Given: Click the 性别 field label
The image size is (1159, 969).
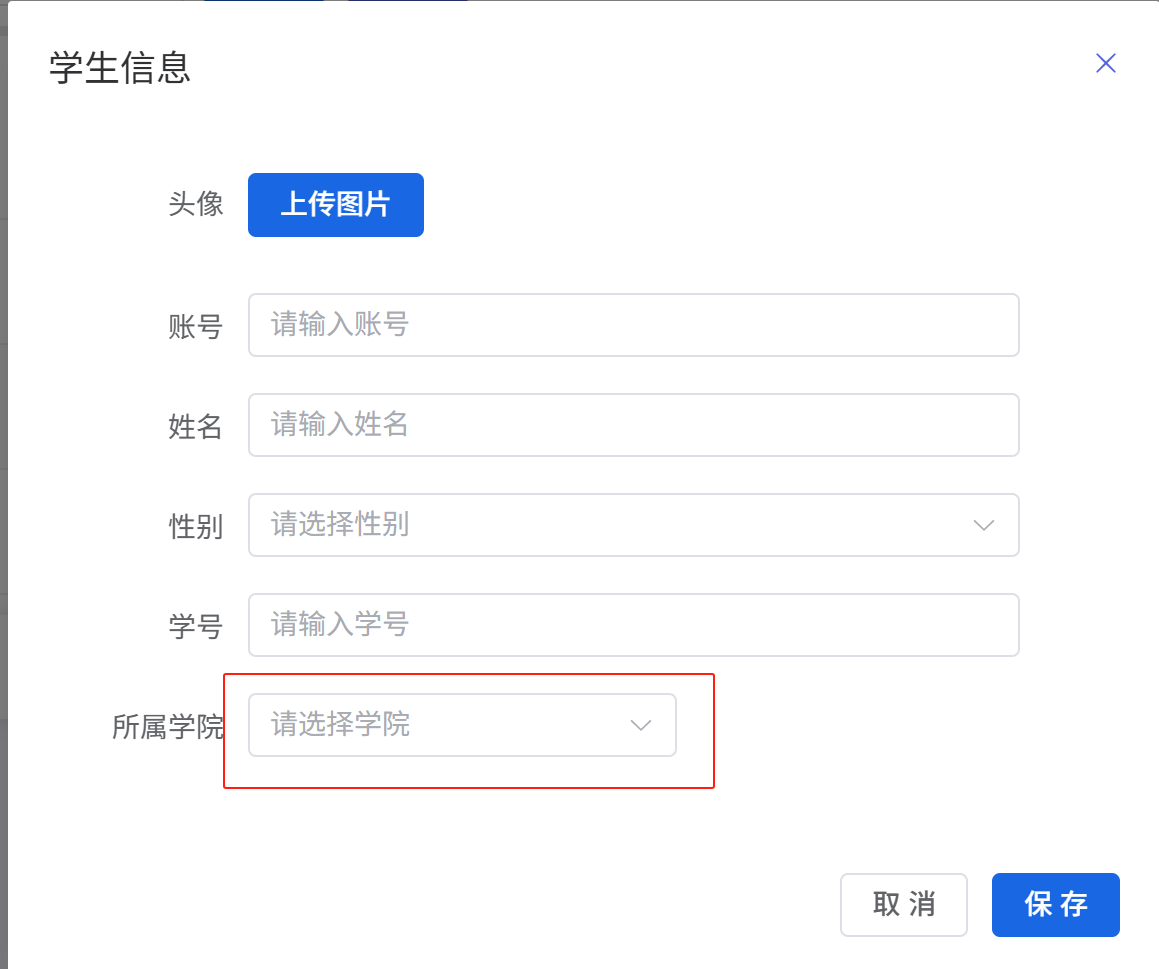Looking at the screenshot, I should pyautogui.click(x=196, y=527).
